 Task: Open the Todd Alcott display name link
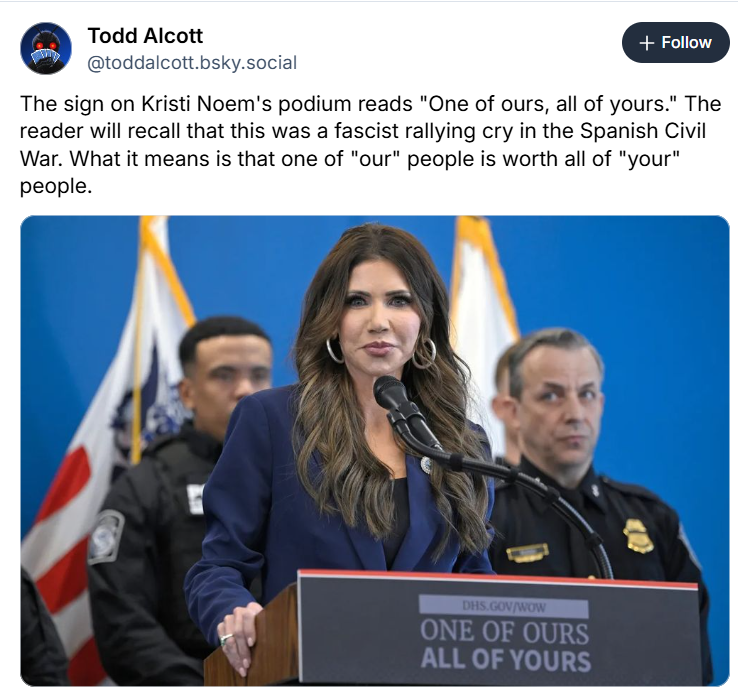coord(145,36)
